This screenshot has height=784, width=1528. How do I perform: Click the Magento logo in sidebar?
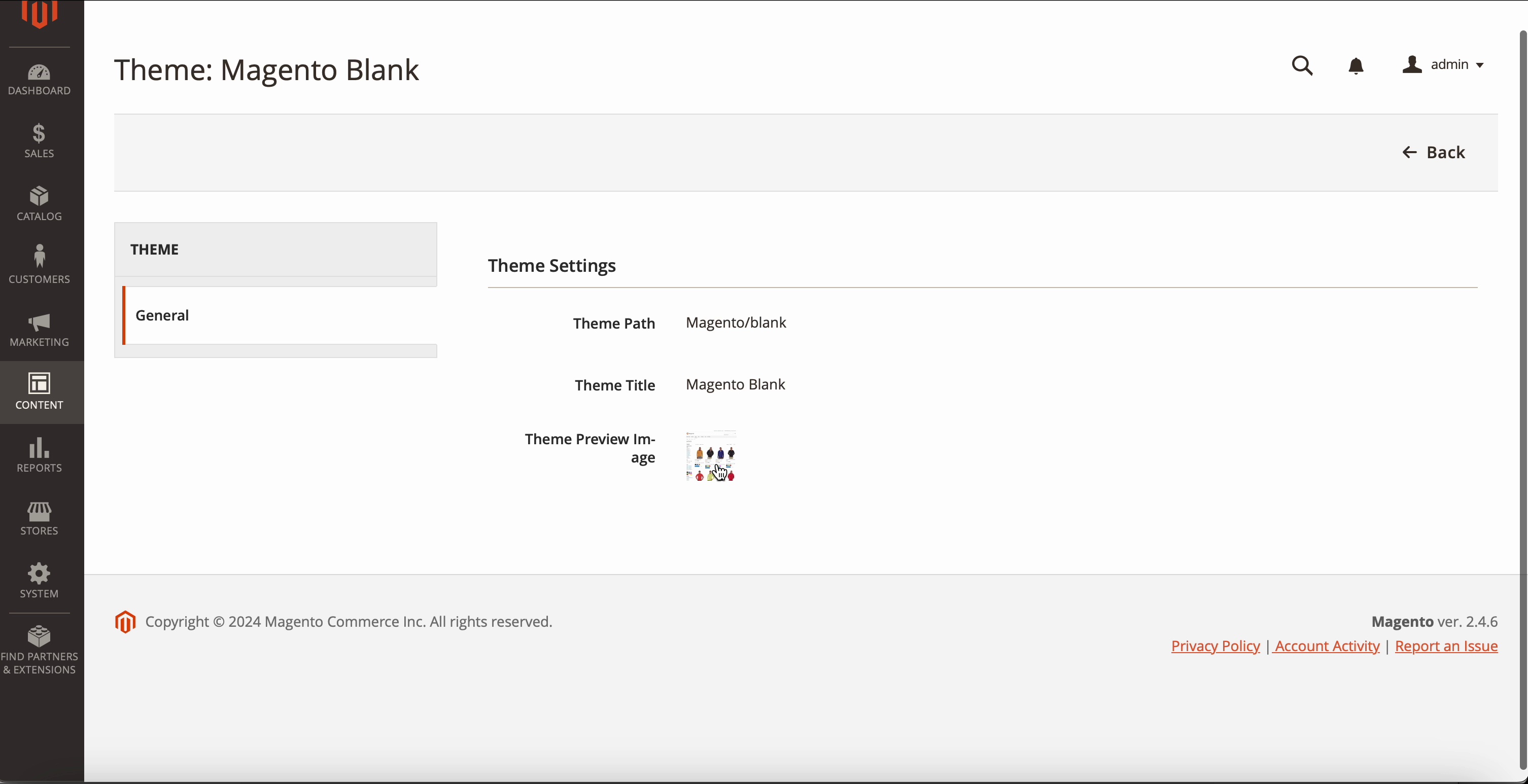click(39, 14)
